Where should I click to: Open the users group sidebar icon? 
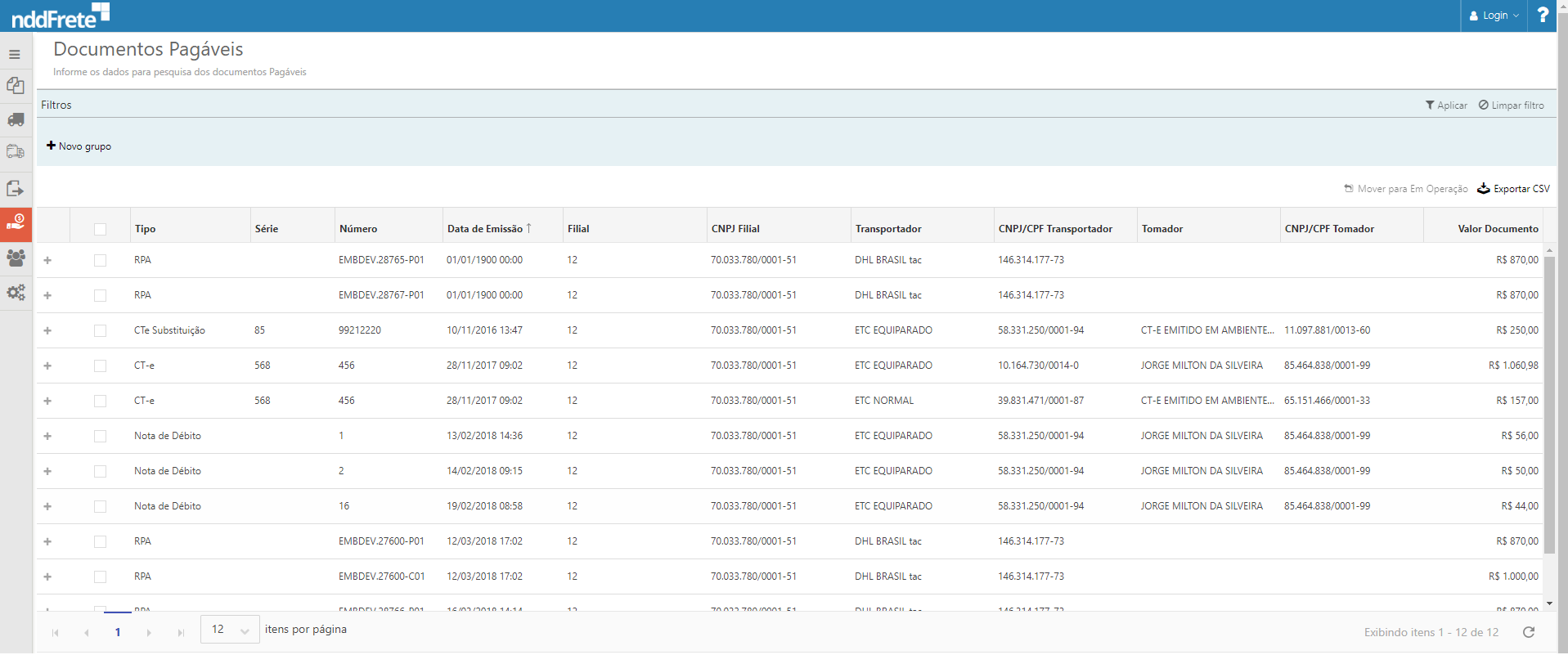16,258
